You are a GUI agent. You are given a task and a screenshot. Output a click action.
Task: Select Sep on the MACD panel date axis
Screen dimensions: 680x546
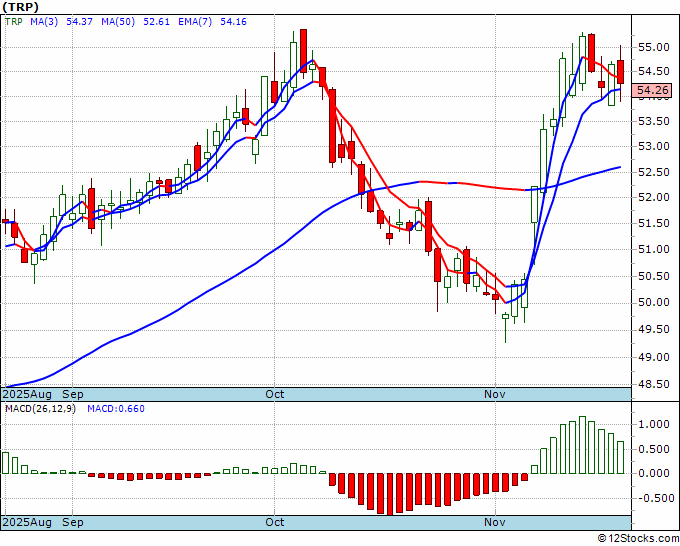tap(72, 522)
